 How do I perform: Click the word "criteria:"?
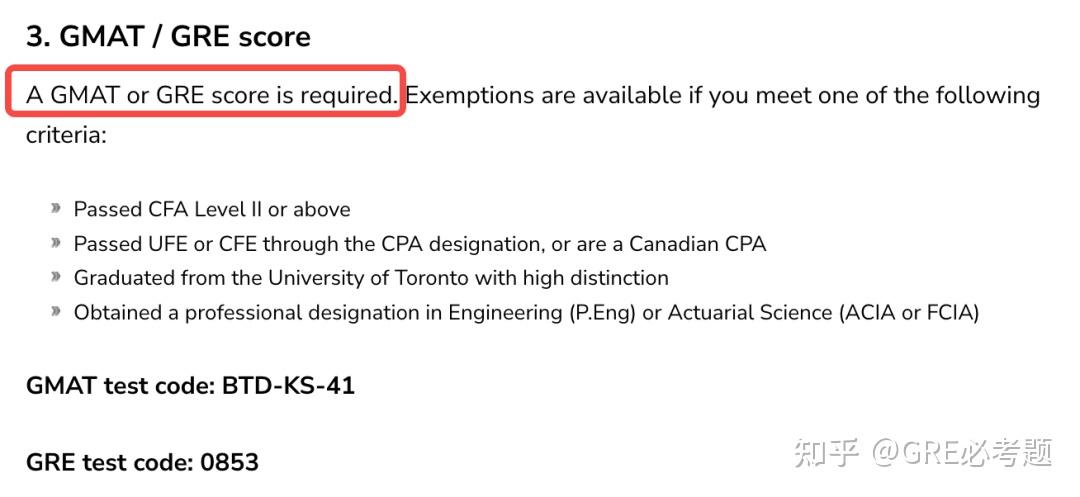coord(66,135)
